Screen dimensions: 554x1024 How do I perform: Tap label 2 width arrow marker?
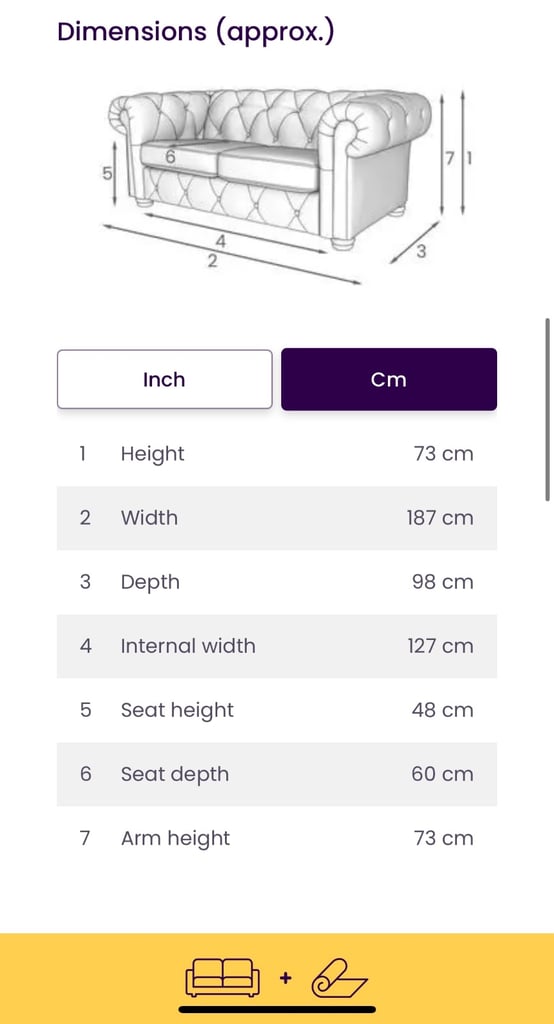212,261
